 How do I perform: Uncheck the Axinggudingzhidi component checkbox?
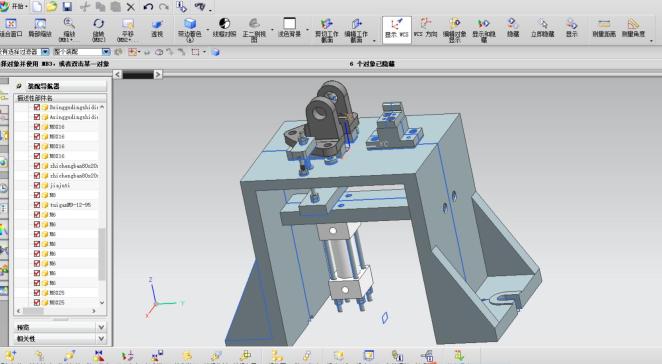37,117
